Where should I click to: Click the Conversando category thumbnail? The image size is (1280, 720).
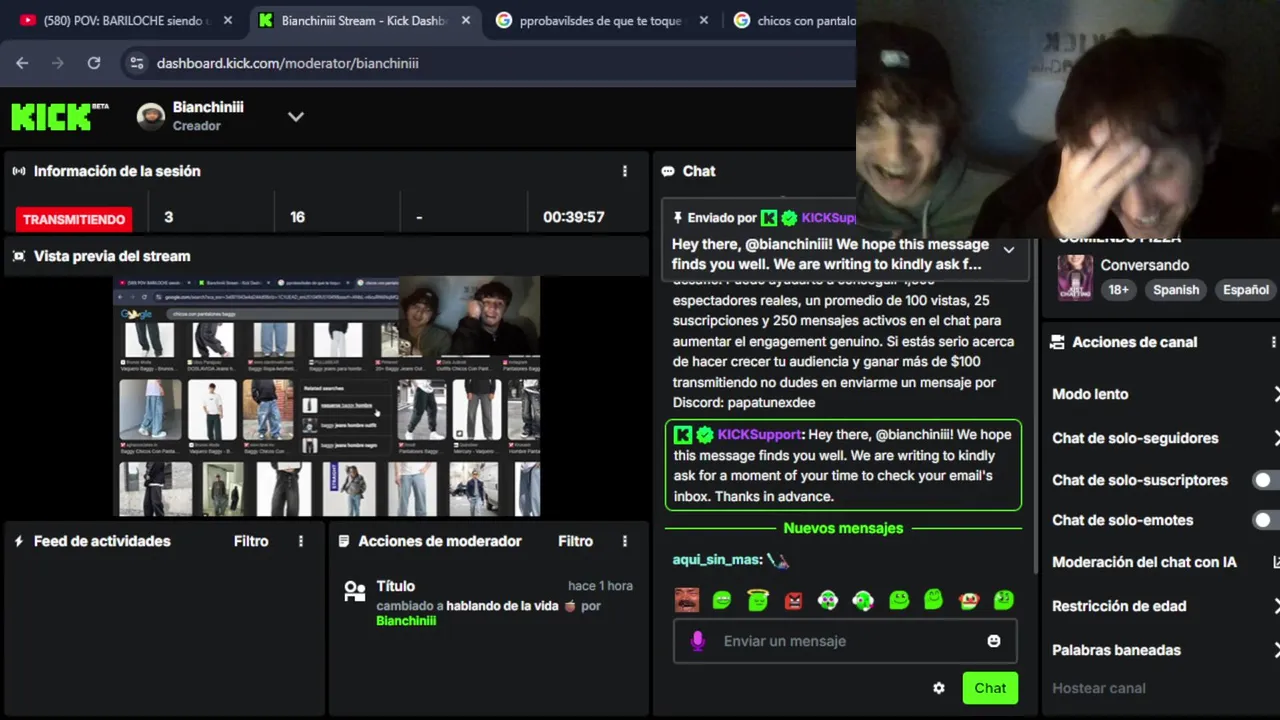[x=1076, y=277]
